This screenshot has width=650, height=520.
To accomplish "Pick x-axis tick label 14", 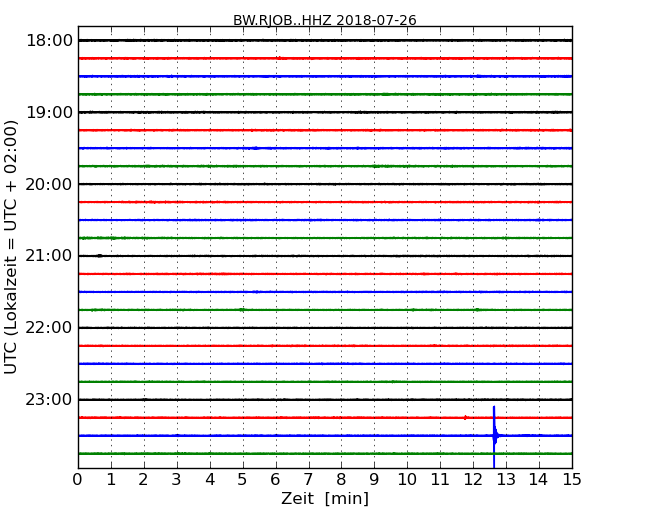I will click(x=539, y=480).
